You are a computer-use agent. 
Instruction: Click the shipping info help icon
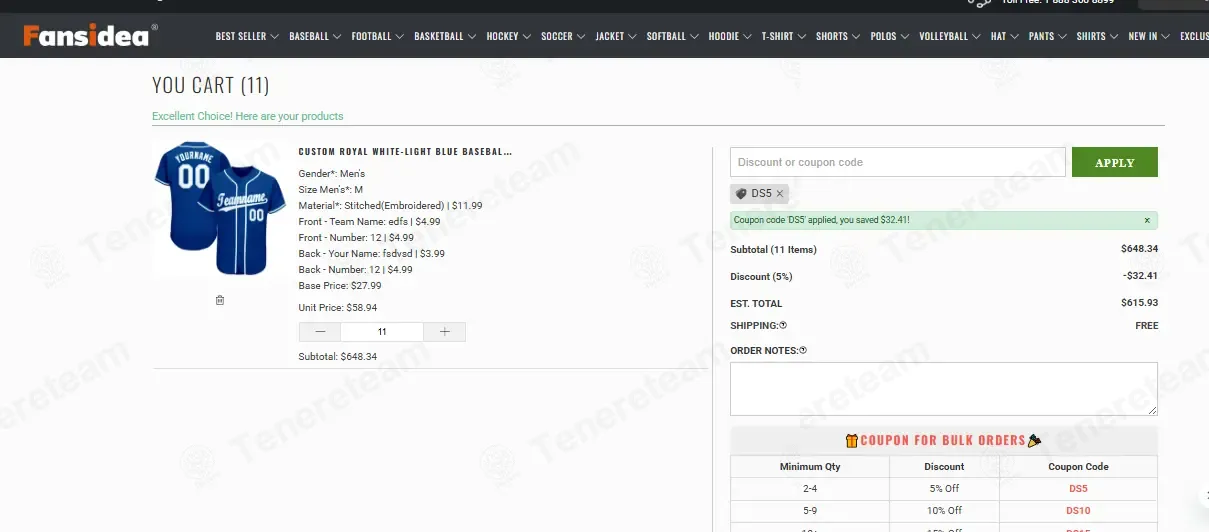(783, 325)
